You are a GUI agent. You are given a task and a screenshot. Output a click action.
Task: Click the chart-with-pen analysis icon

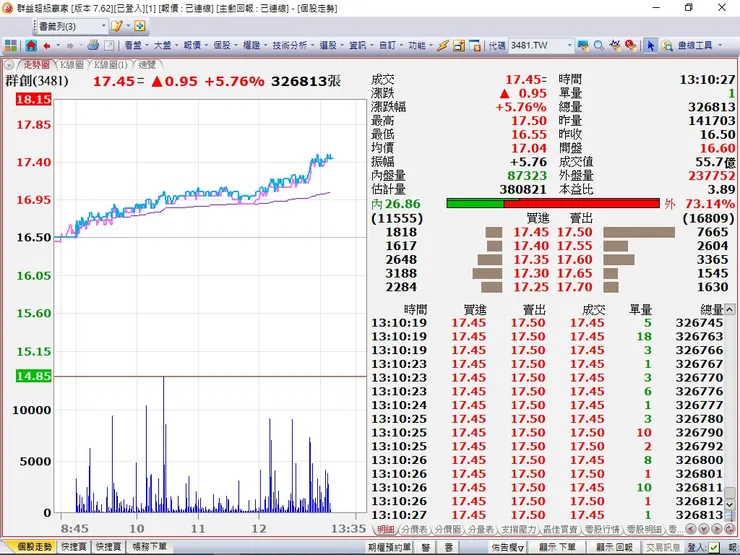[614, 45]
